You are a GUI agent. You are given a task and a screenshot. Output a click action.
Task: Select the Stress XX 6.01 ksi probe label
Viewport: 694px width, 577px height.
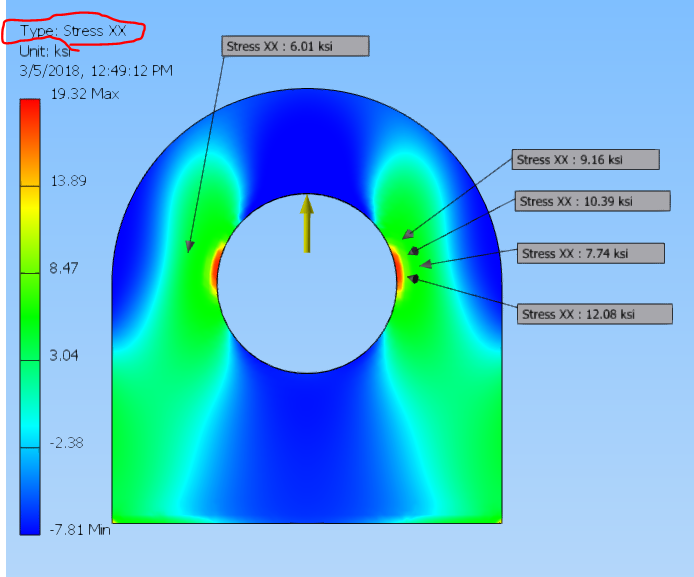[x=295, y=46]
